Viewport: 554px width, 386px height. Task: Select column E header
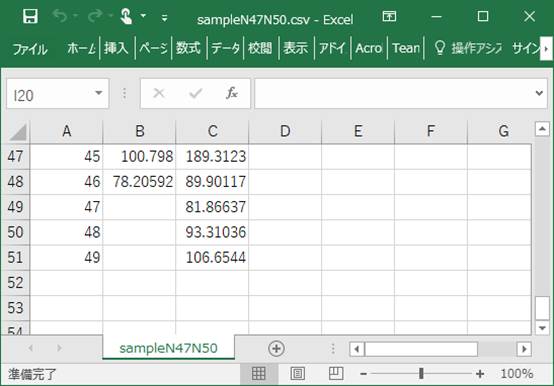click(x=358, y=131)
